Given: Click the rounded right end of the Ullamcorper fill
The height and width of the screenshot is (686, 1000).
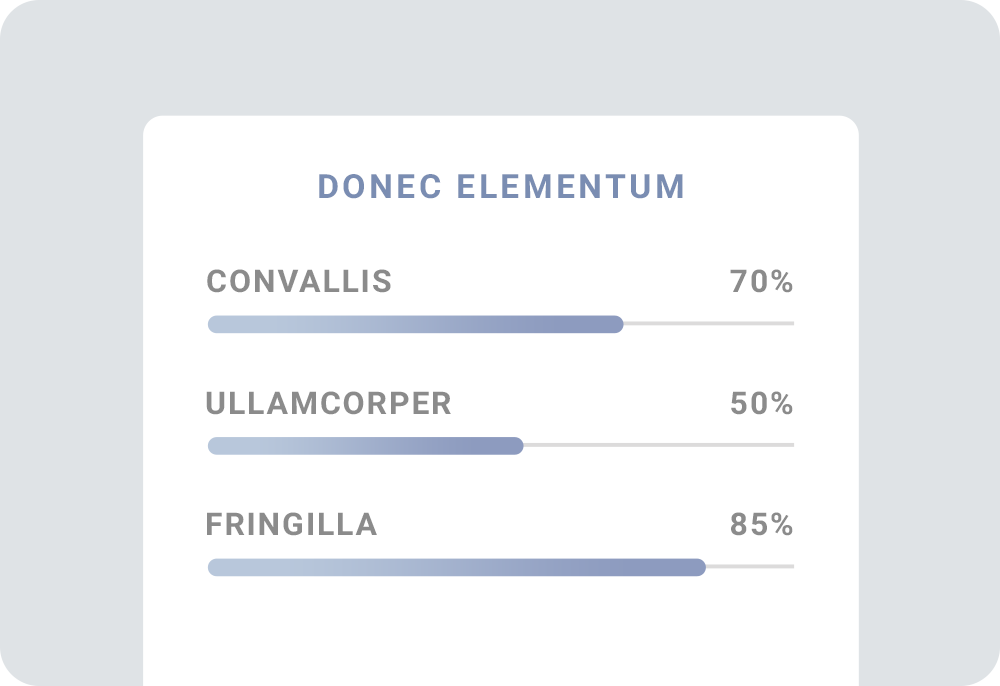Looking at the screenshot, I should [x=517, y=446].
